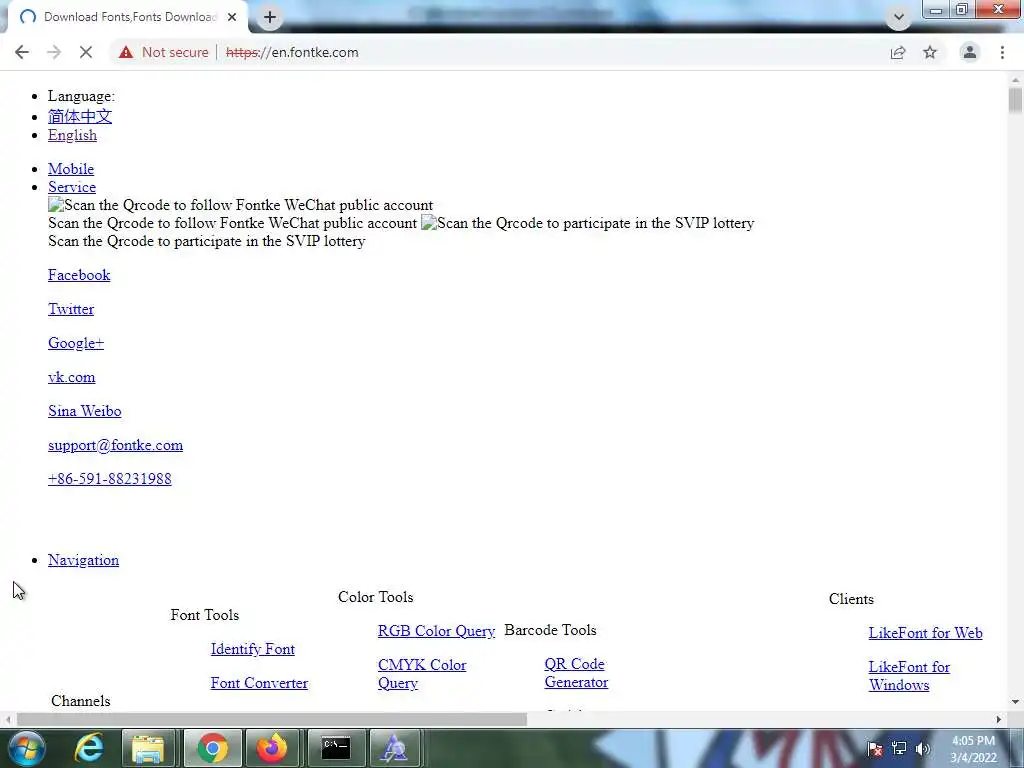Open the LikeFont for Web link

[925, 633]
